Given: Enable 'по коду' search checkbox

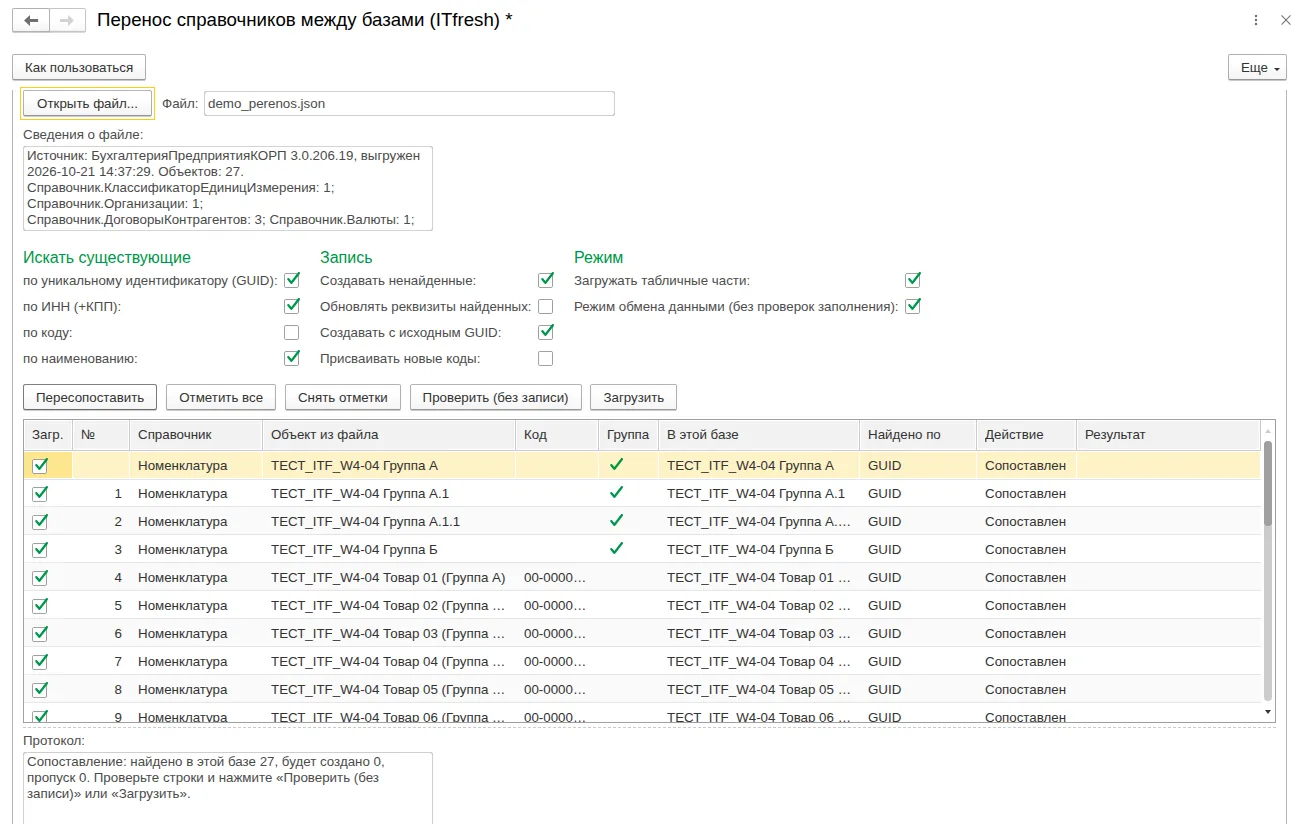Looking at the screenshot, I should point(292,332).
